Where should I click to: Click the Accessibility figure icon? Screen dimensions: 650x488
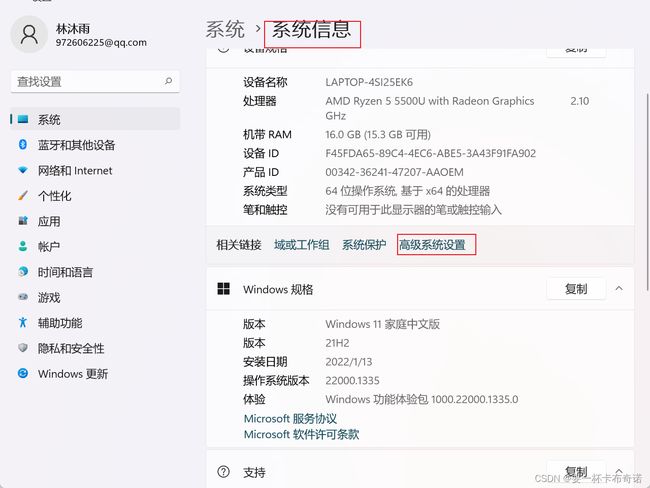(x=23, y=322)
